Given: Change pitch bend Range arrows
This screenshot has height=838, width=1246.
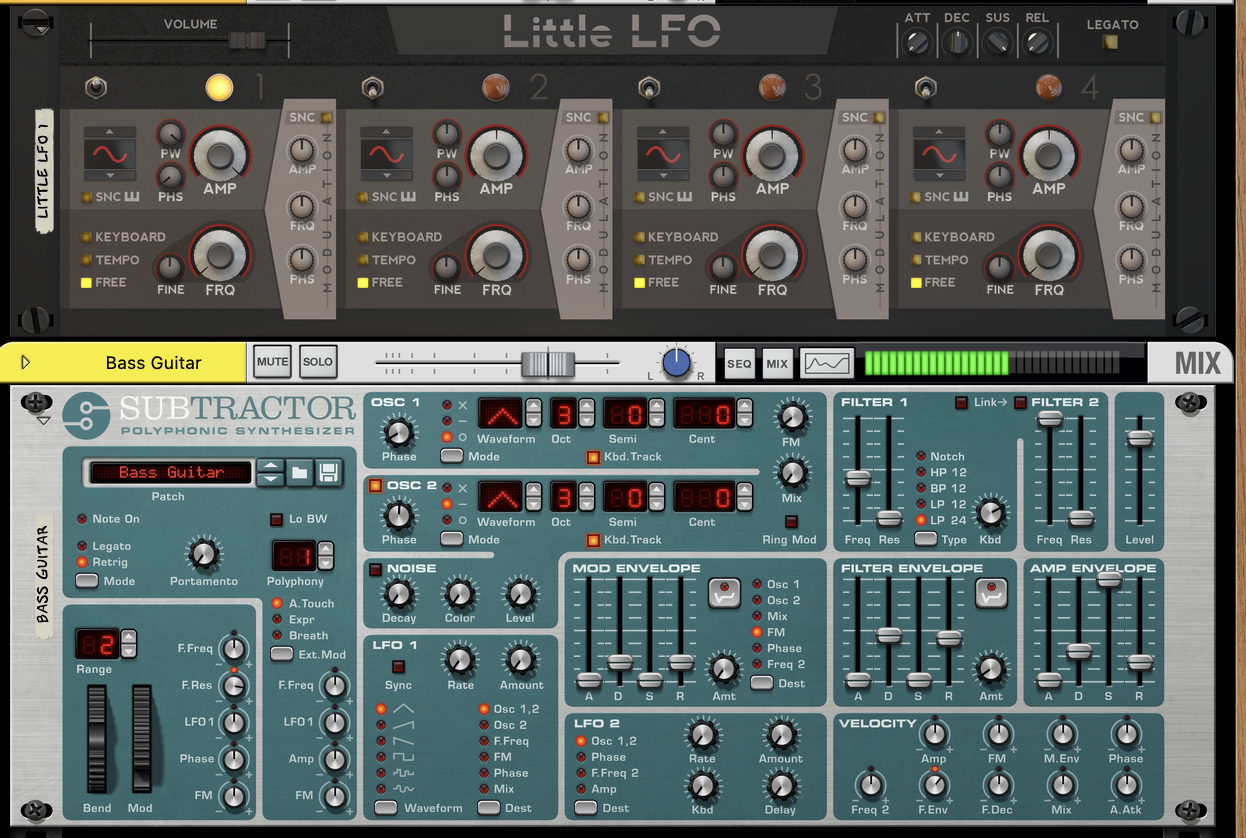Looking at the screenshot, I should pyautogui.click(x=128, y=644).
